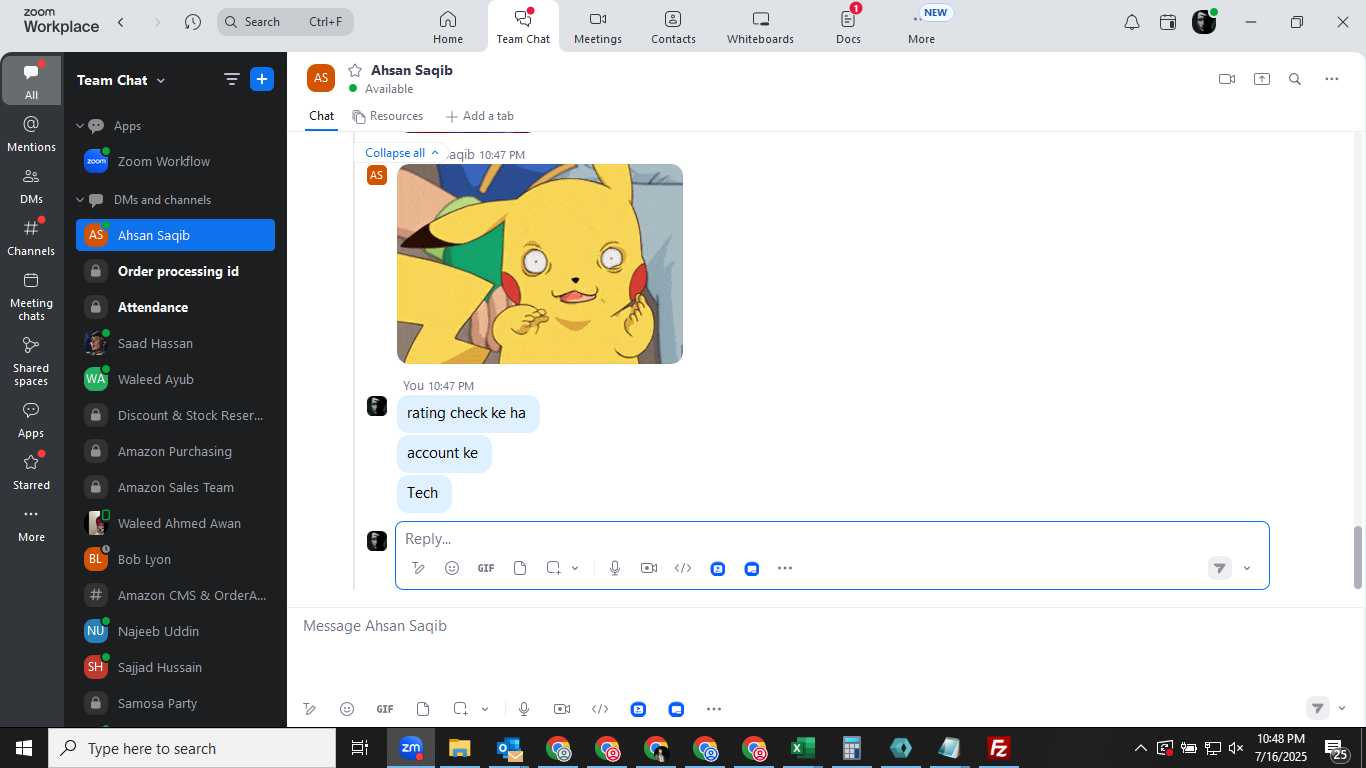Click the blue plus new chat button
Image resolution: width=1366 pixels, height=768 pixels.
click(262, 79)
